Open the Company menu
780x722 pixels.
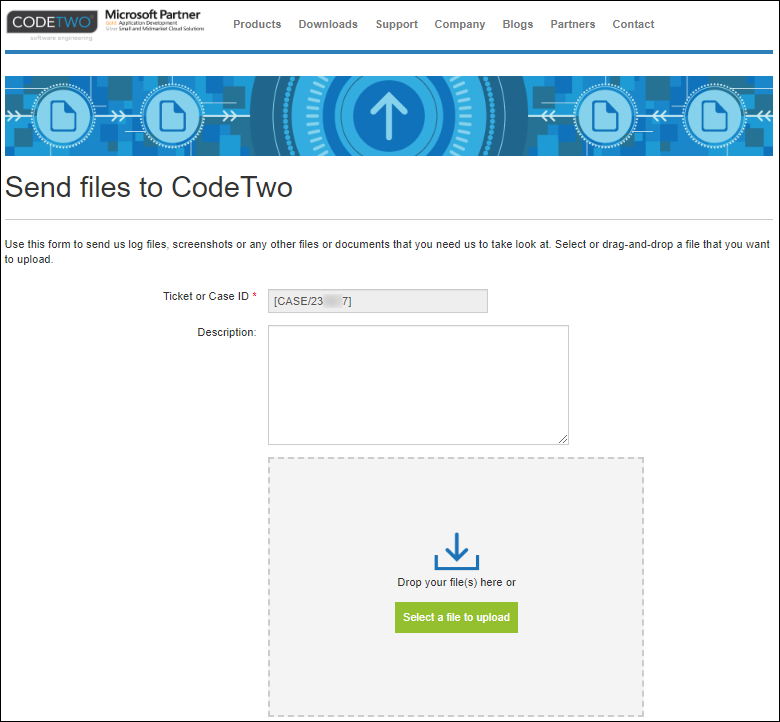pyautogui.click(x=460, y=24)
